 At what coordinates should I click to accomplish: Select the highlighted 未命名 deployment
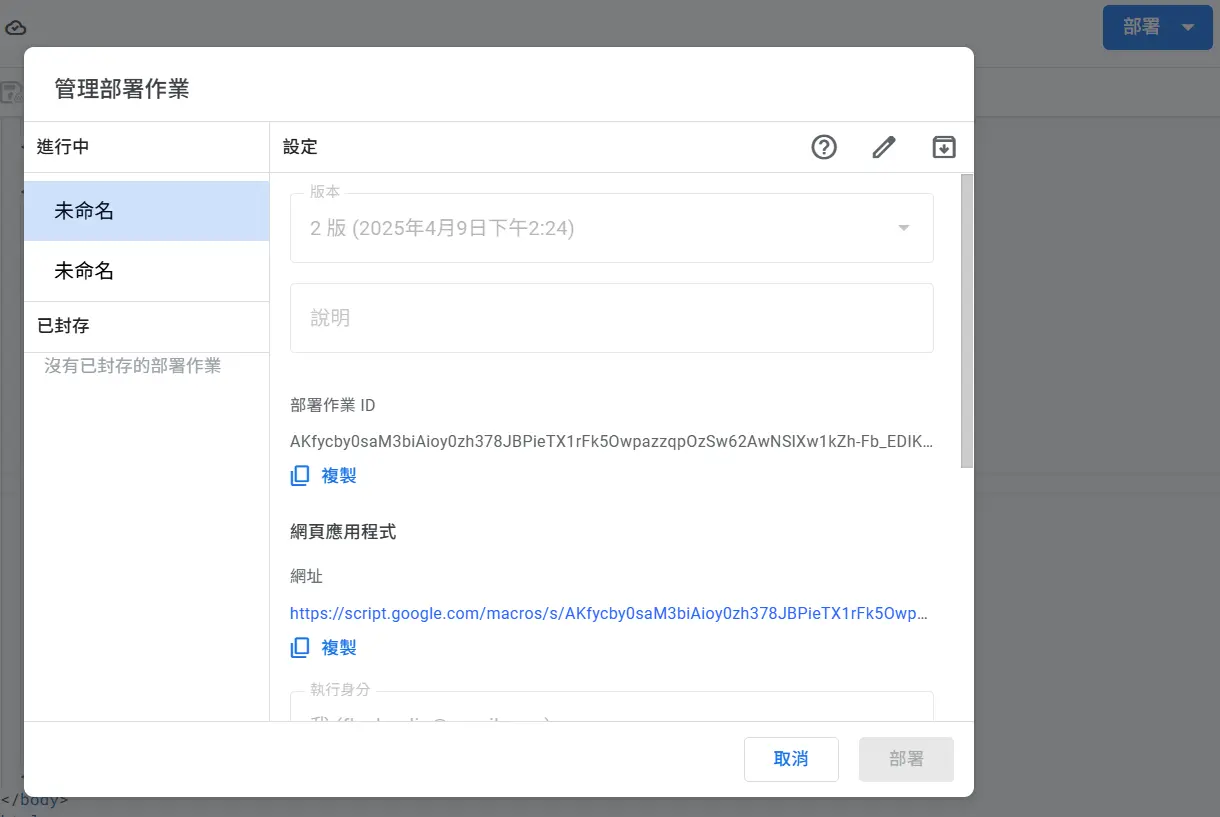(146, 211)
